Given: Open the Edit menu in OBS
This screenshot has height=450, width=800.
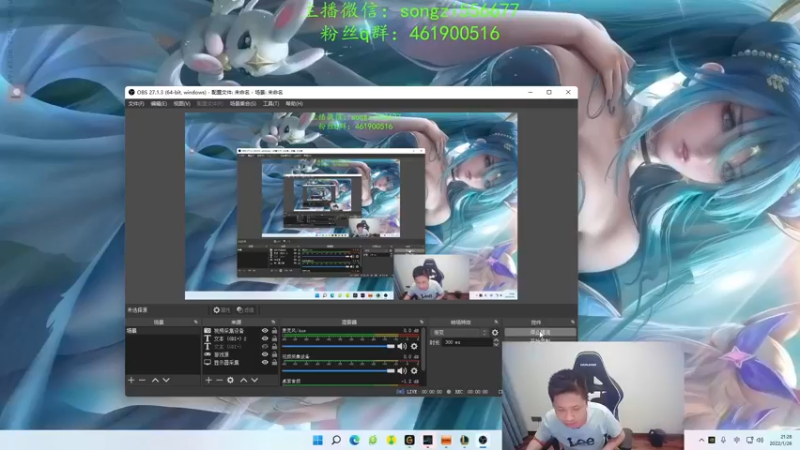Looking at the screenshot, I should [159, 104].
